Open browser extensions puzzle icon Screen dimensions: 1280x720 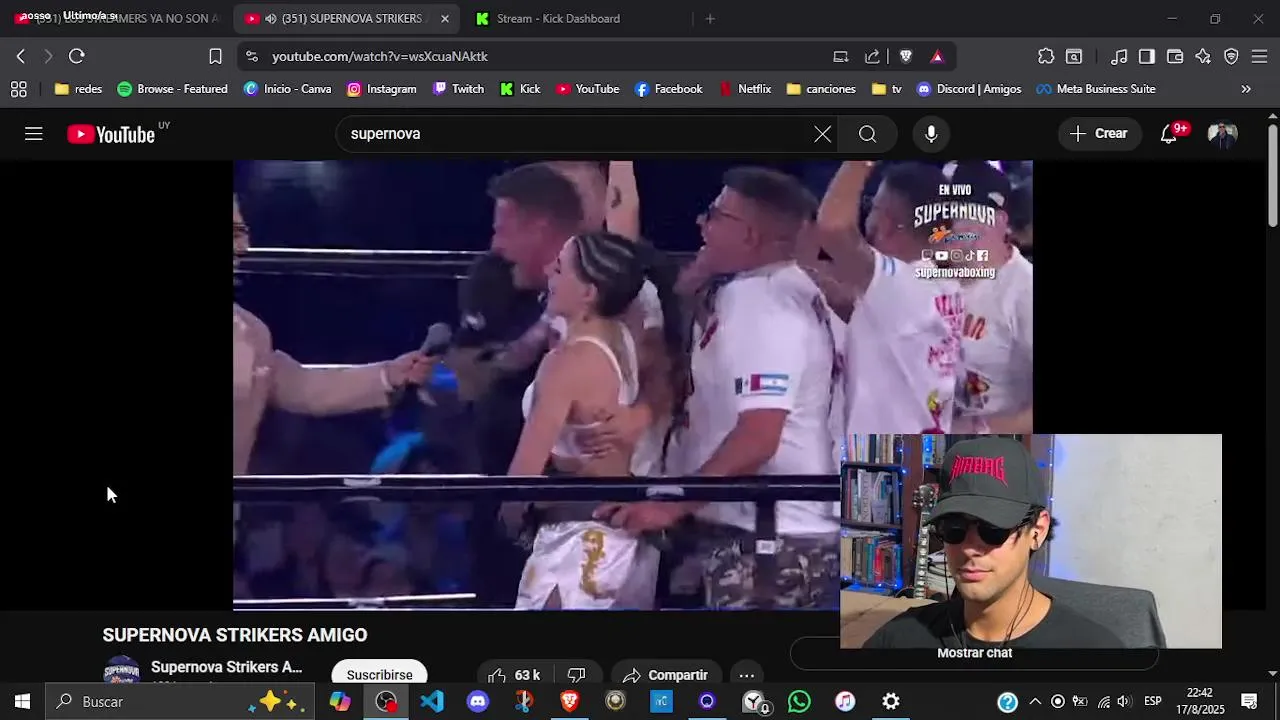pos(1046,56)
